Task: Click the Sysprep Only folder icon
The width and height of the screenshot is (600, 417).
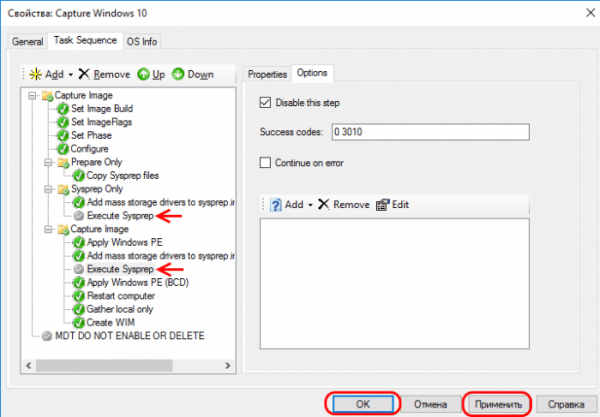Action: tap(63, 189)
